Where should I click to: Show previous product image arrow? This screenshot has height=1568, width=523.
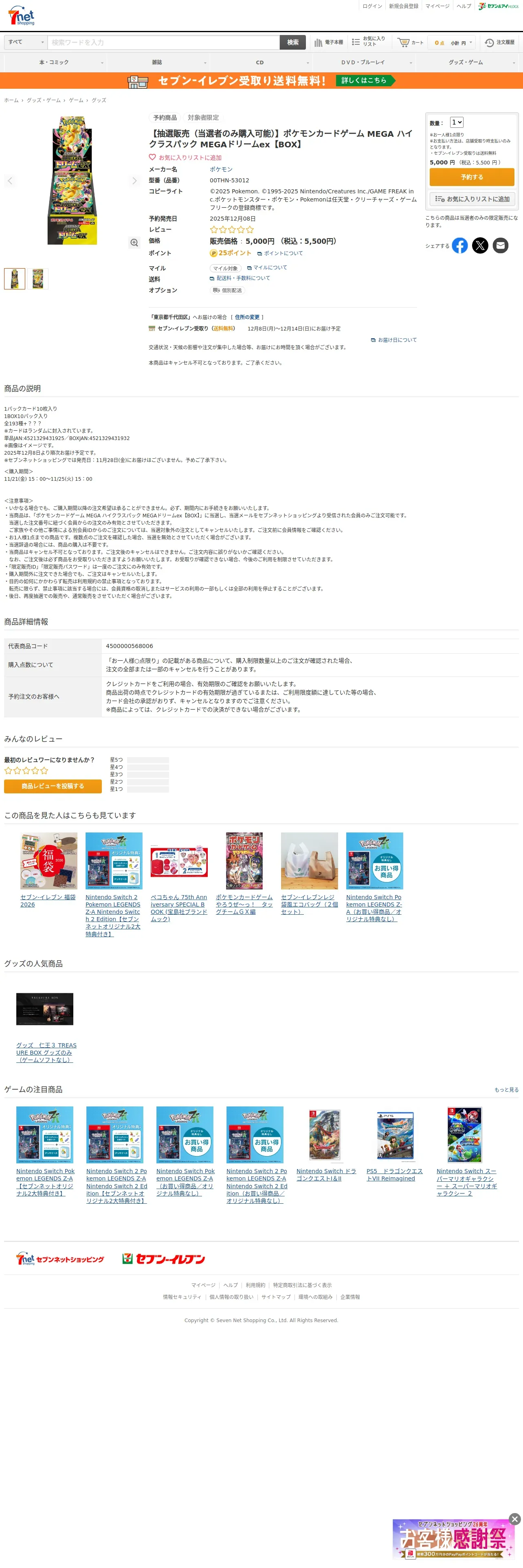(10, 181)
